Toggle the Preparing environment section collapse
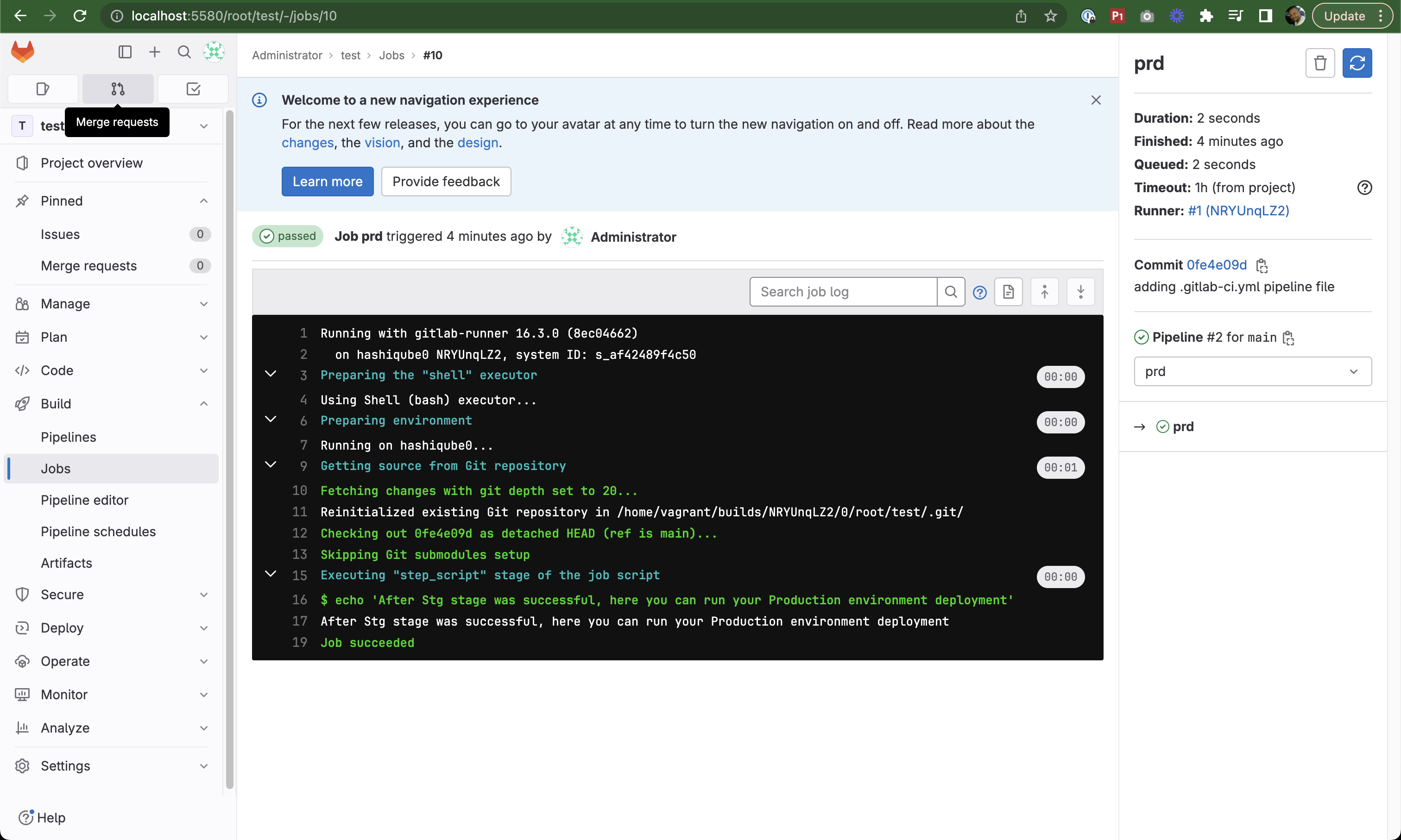This screenshot has width=1401, height=840. click(270, 419)
